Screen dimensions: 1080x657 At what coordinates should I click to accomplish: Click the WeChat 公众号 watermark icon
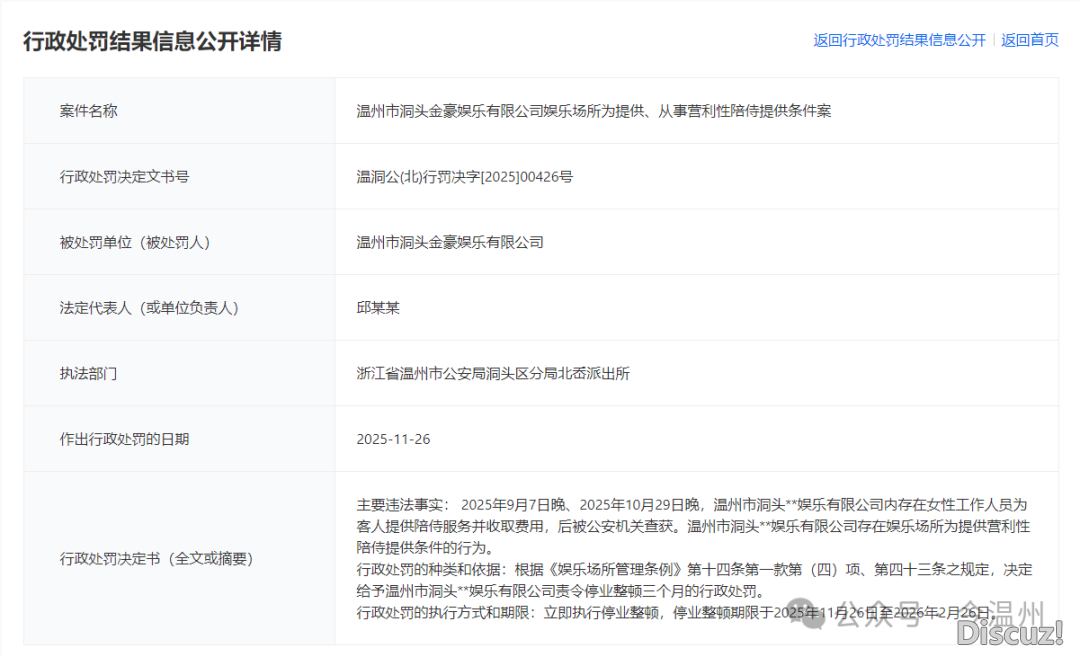coord(815,615)
